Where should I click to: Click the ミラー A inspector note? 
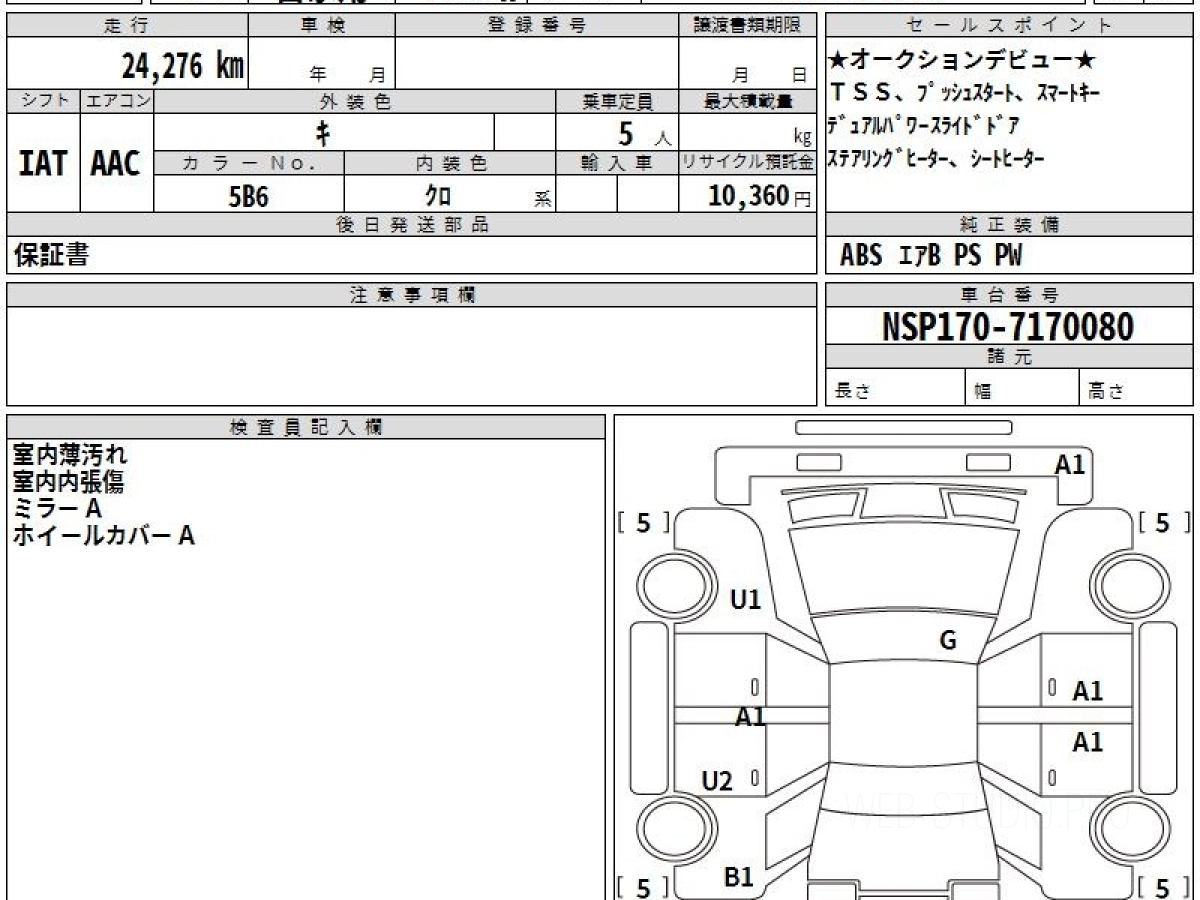point(57,509)
